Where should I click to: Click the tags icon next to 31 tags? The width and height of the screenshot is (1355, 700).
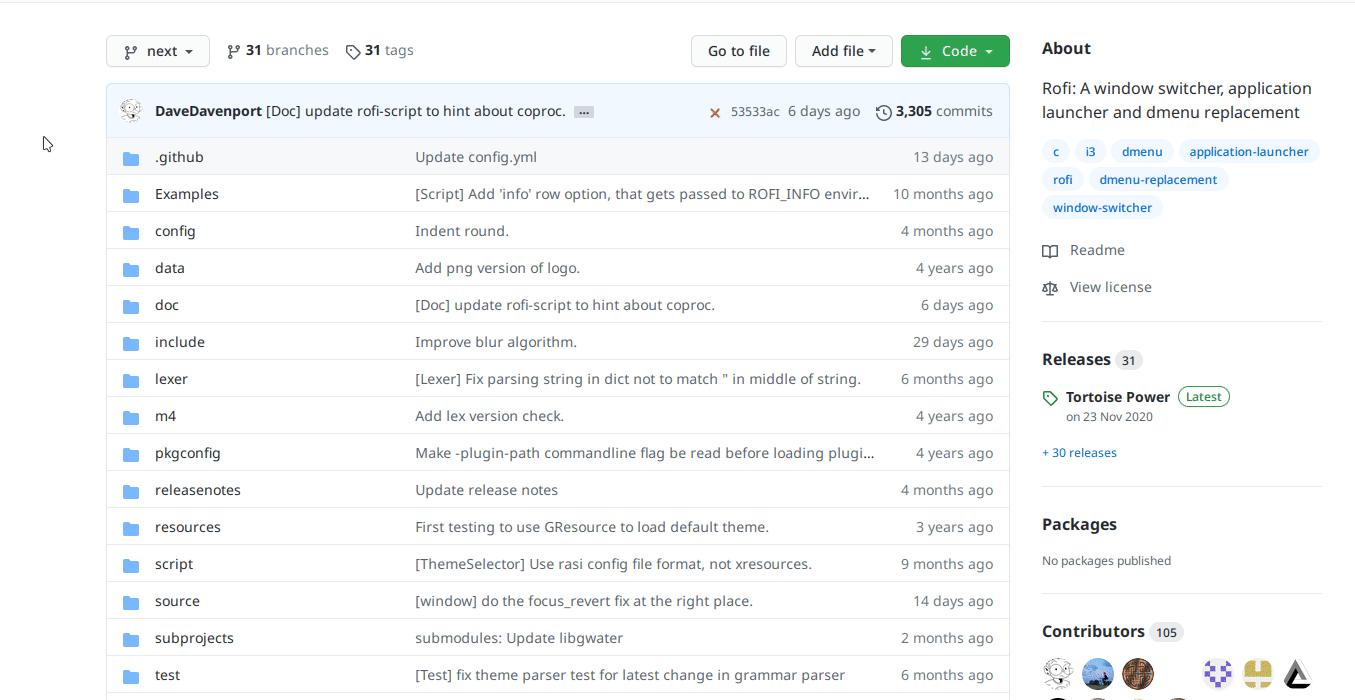tap(353, 51)
